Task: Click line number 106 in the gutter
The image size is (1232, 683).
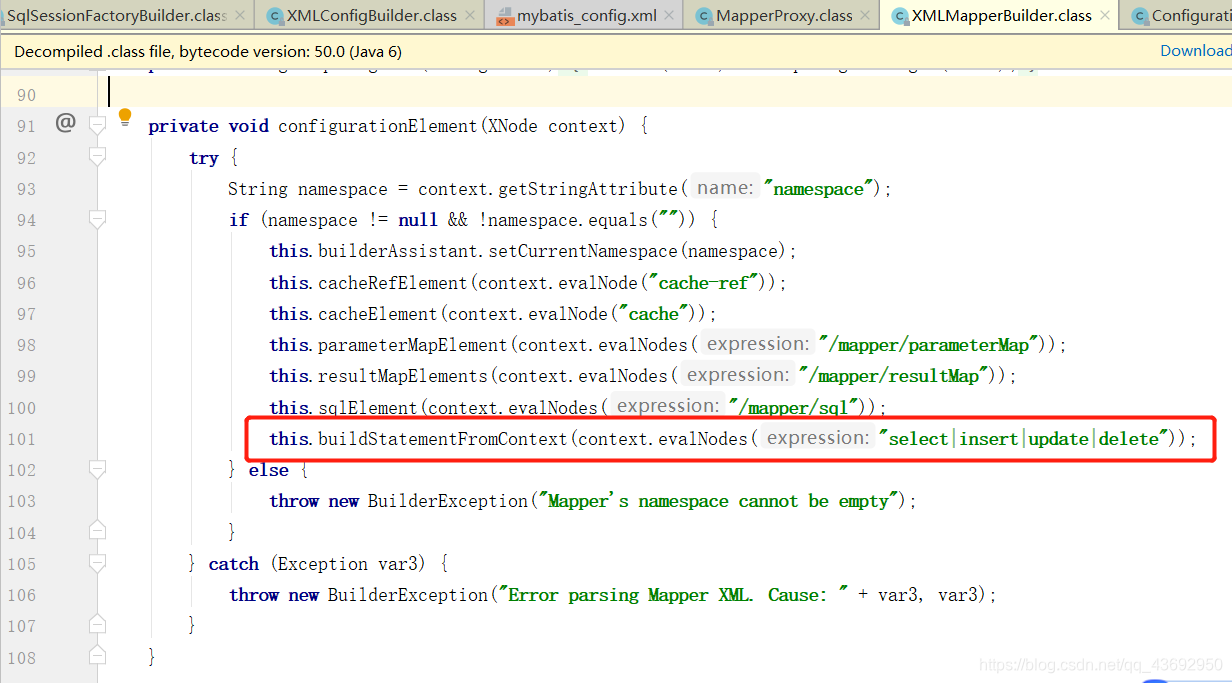Action: coord(21,595)
